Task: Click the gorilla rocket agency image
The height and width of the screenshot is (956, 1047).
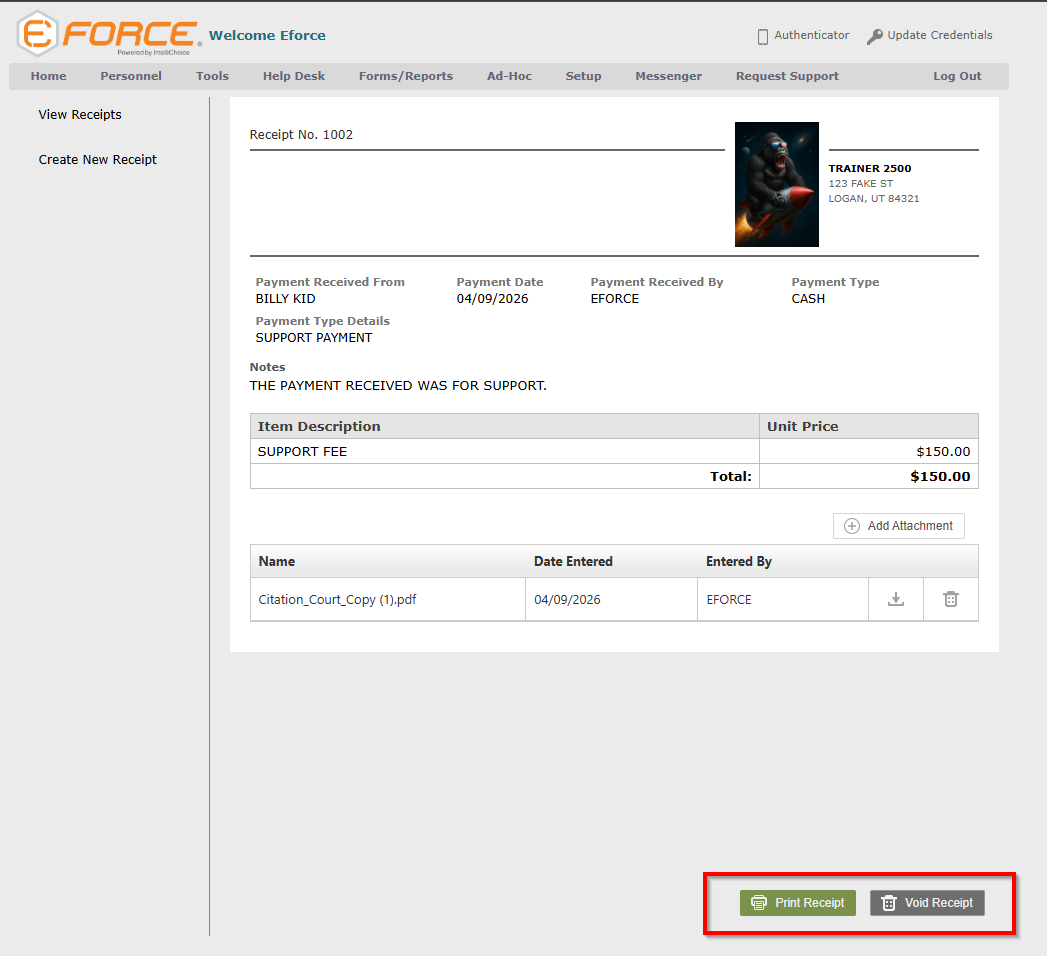Action: click(x=776, y=184)
